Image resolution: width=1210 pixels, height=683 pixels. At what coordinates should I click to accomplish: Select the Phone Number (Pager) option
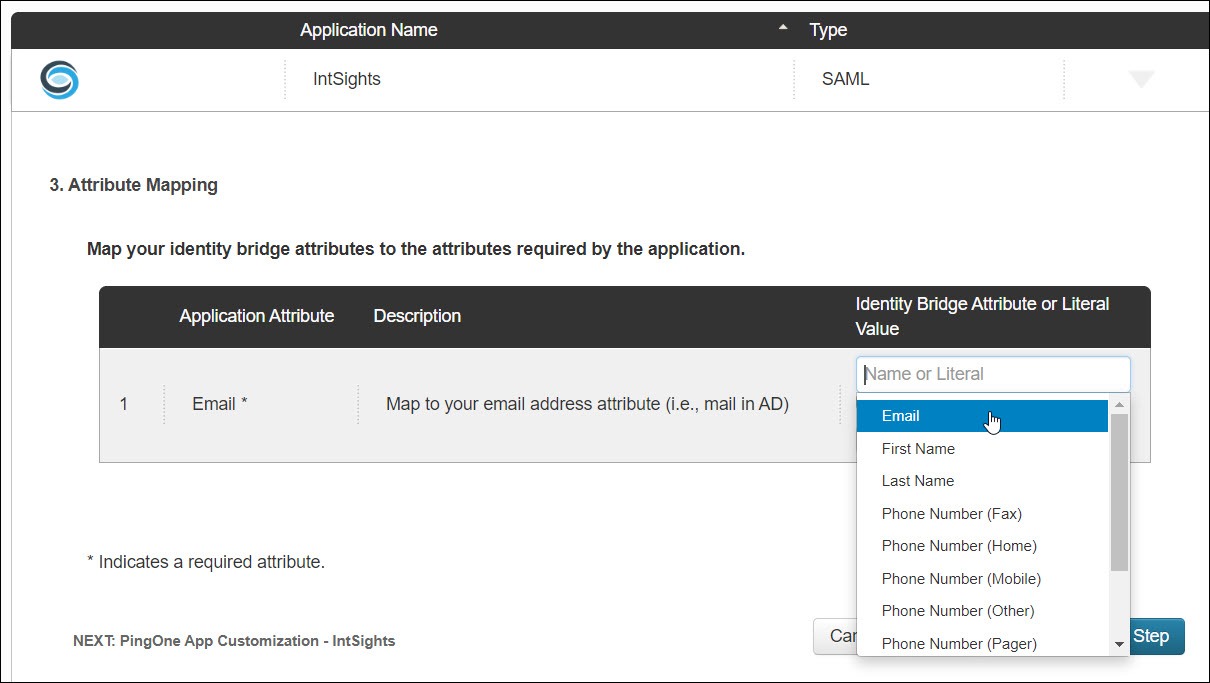(x=958, y=643)
